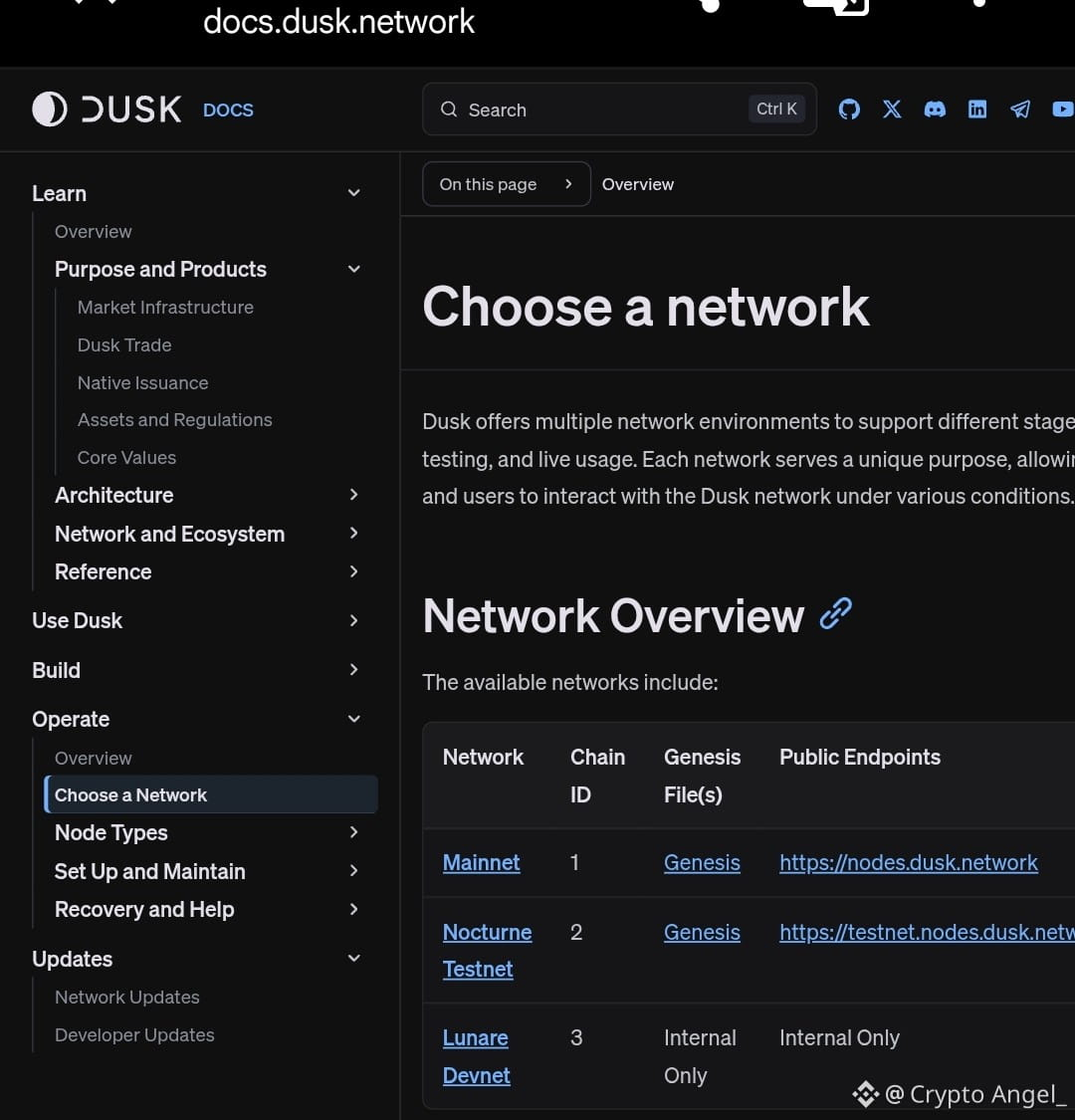This screenshot has height=1120, width=1075.
Task: Open the DOCS link beside logo
Action: coord(228,110)
